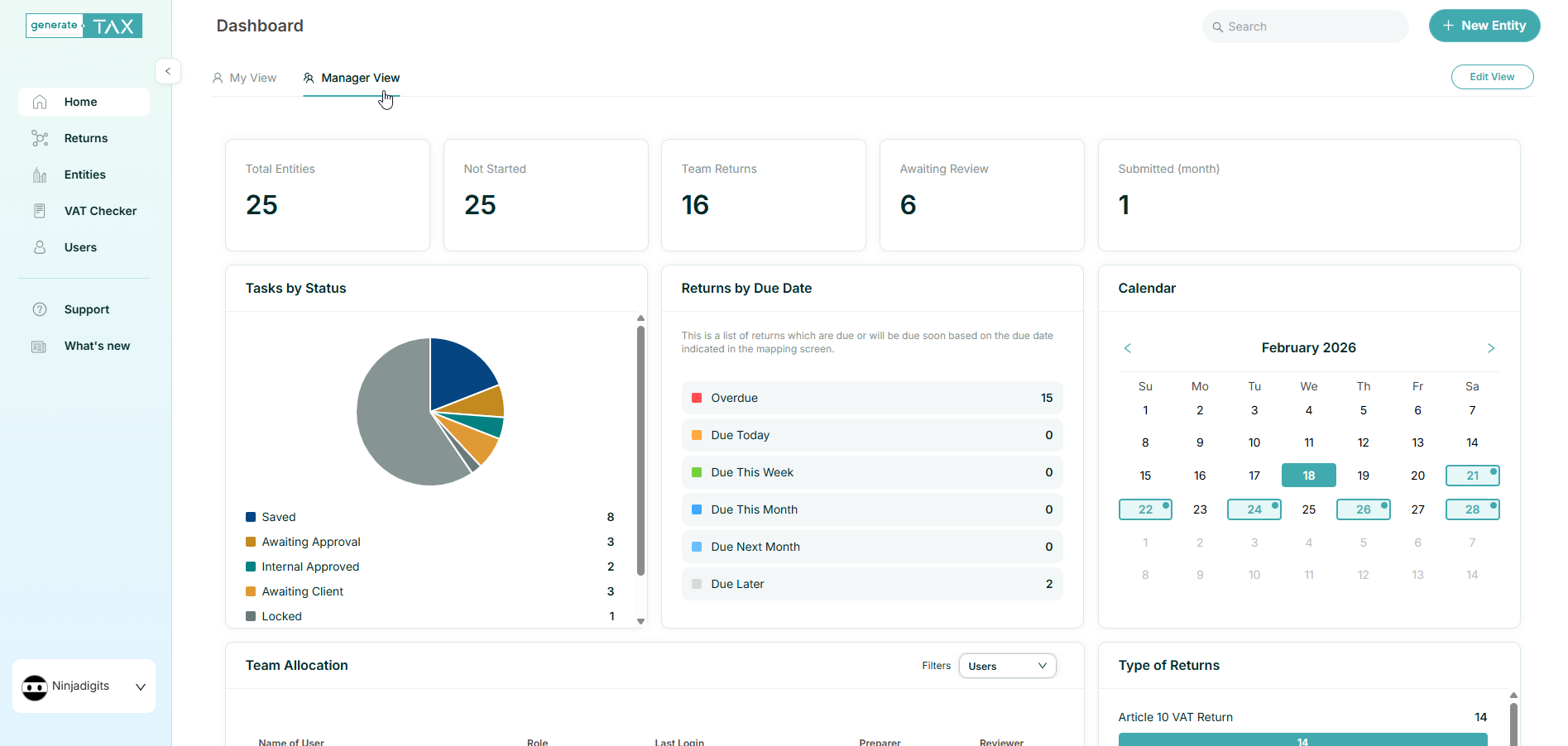
Task: Collapse the sidebar with the chevron button
Action: pos(168,71)
